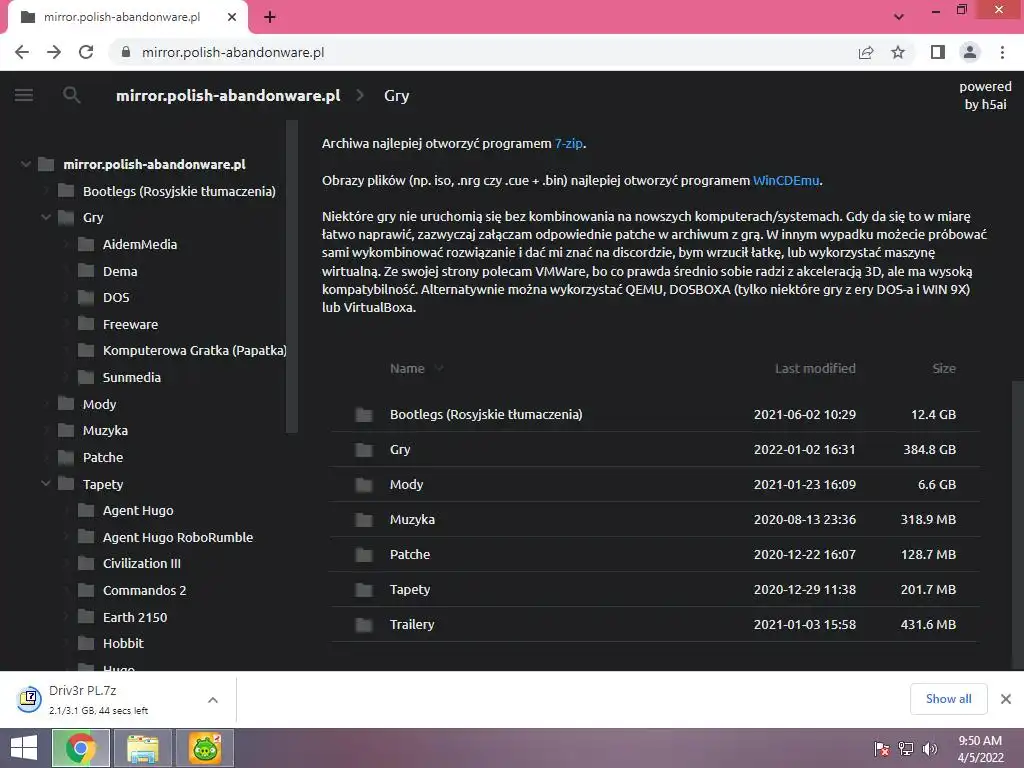1024x768 pixels.
Task: Open a new browser tab
Action: click(x=270, y=17)
